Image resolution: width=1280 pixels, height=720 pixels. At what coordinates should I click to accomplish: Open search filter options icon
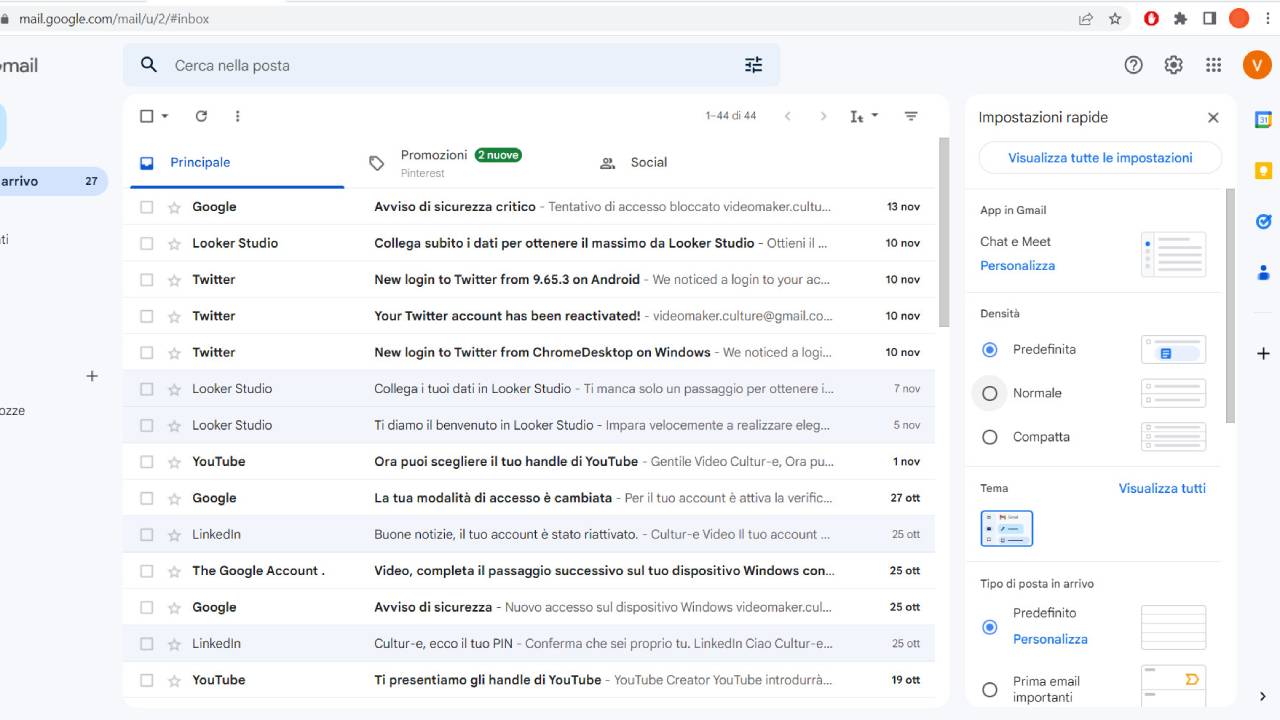coord(753,65)
